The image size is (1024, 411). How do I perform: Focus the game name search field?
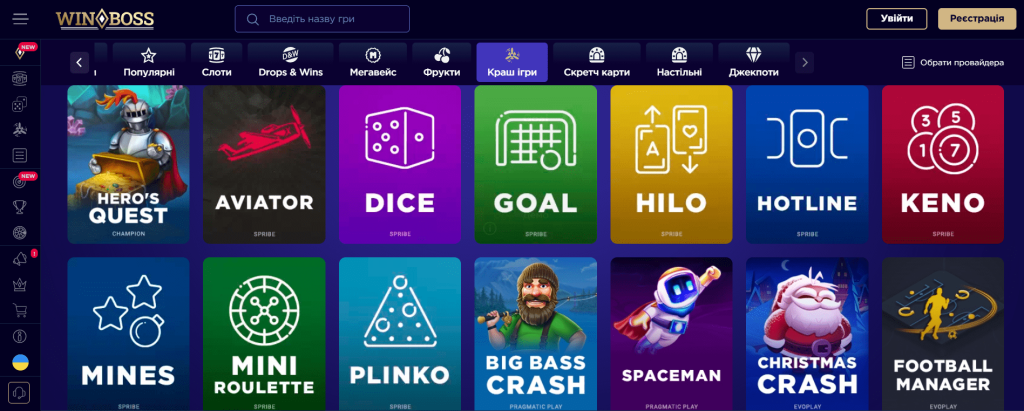322,19
